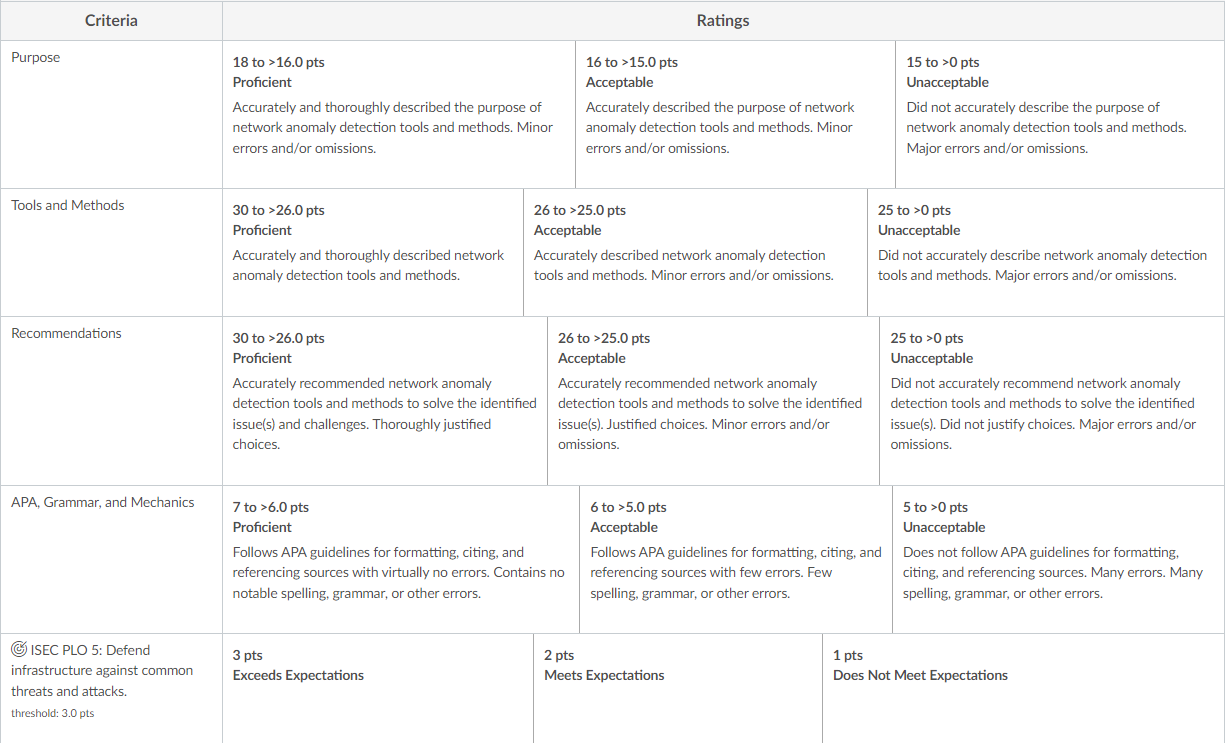Click the Criteria column header

coord(111,21)
